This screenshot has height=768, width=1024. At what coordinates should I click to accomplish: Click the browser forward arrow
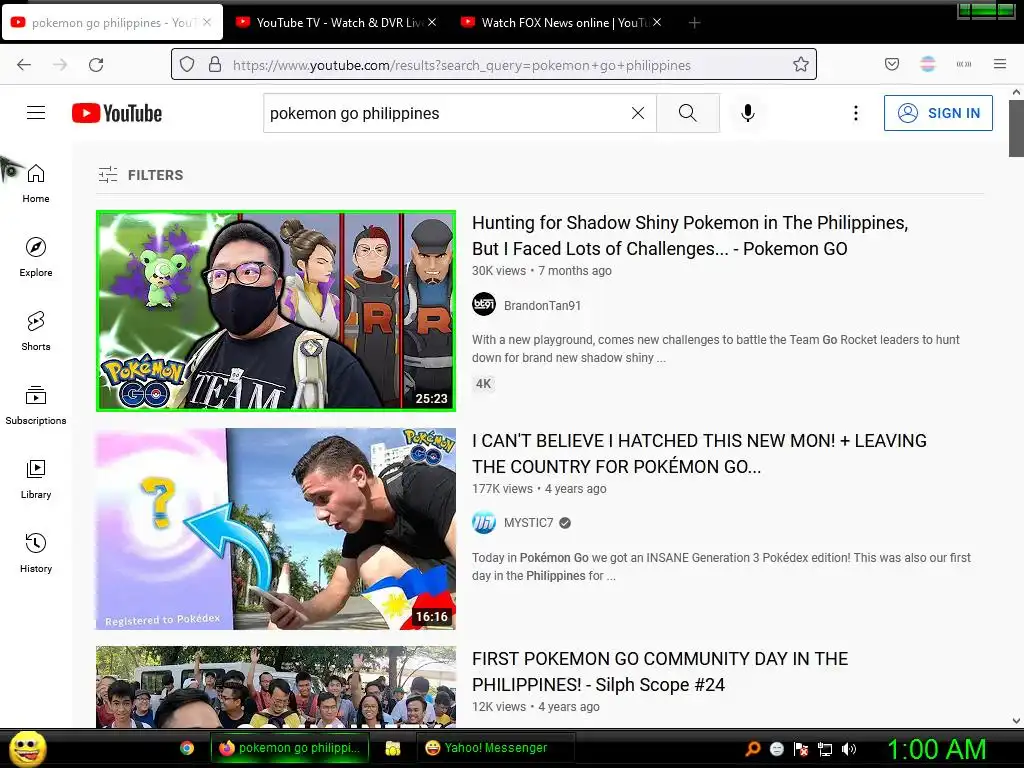pyautogui.click(x=60, y=65)
